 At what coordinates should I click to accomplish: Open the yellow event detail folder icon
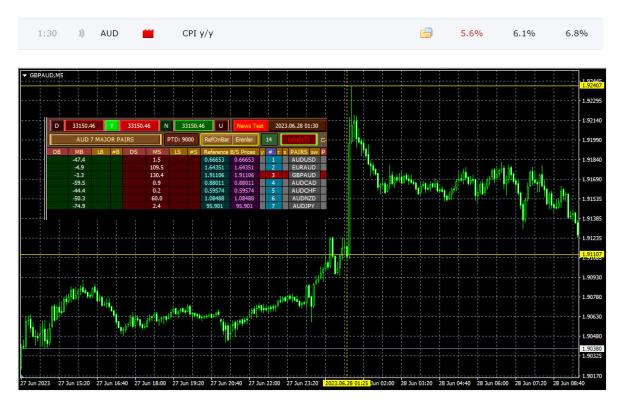coord(426,33)
